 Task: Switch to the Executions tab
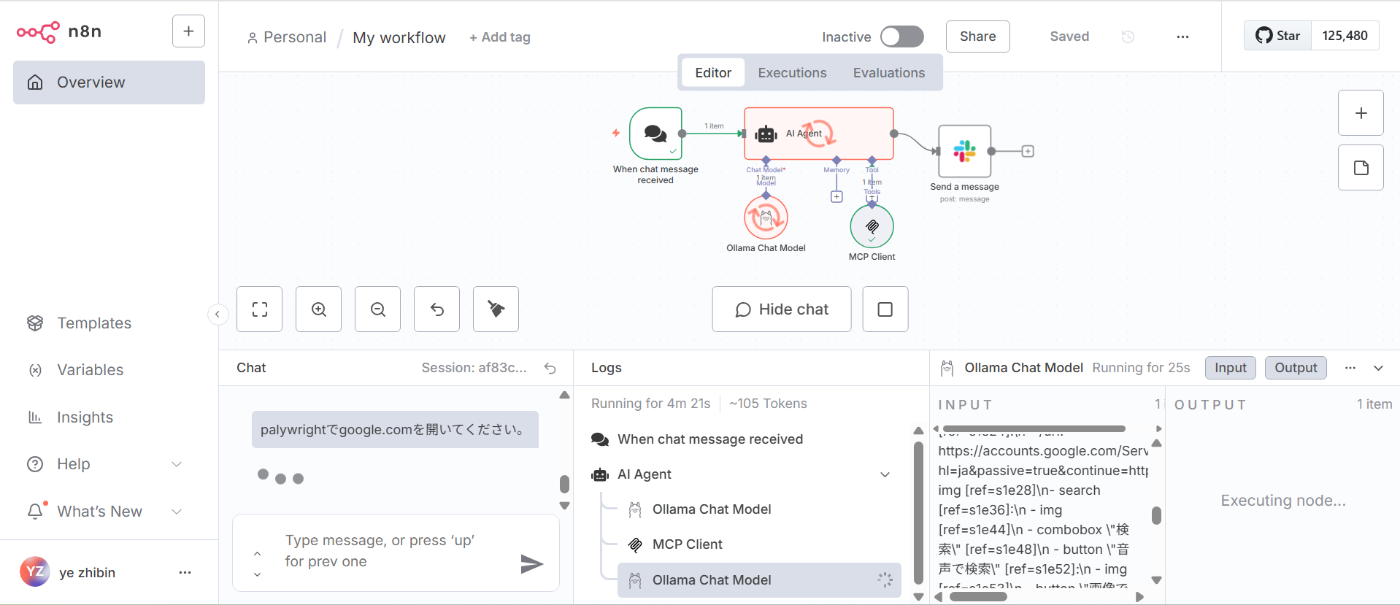[792, 72]
